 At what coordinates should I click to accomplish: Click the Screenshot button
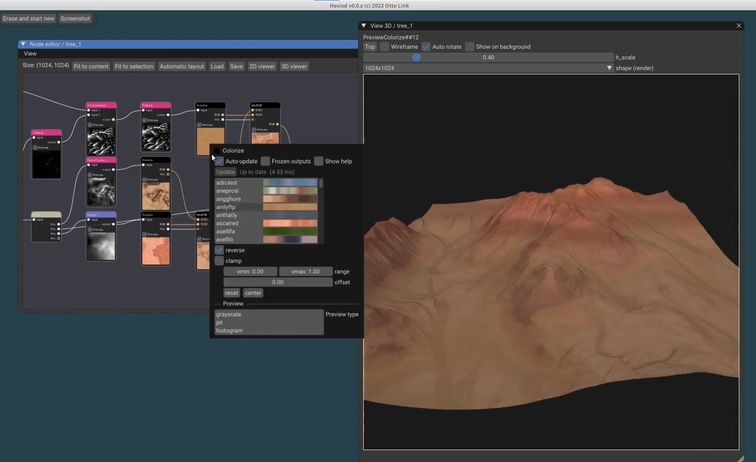[x=75, y=18]
